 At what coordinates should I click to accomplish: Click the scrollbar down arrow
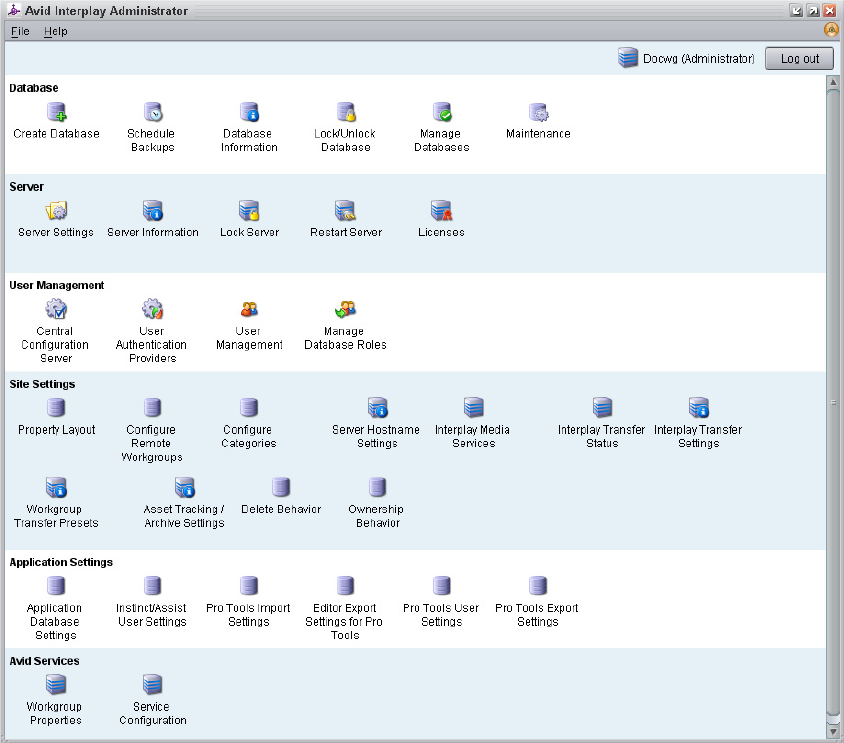[x=833, y=732]
